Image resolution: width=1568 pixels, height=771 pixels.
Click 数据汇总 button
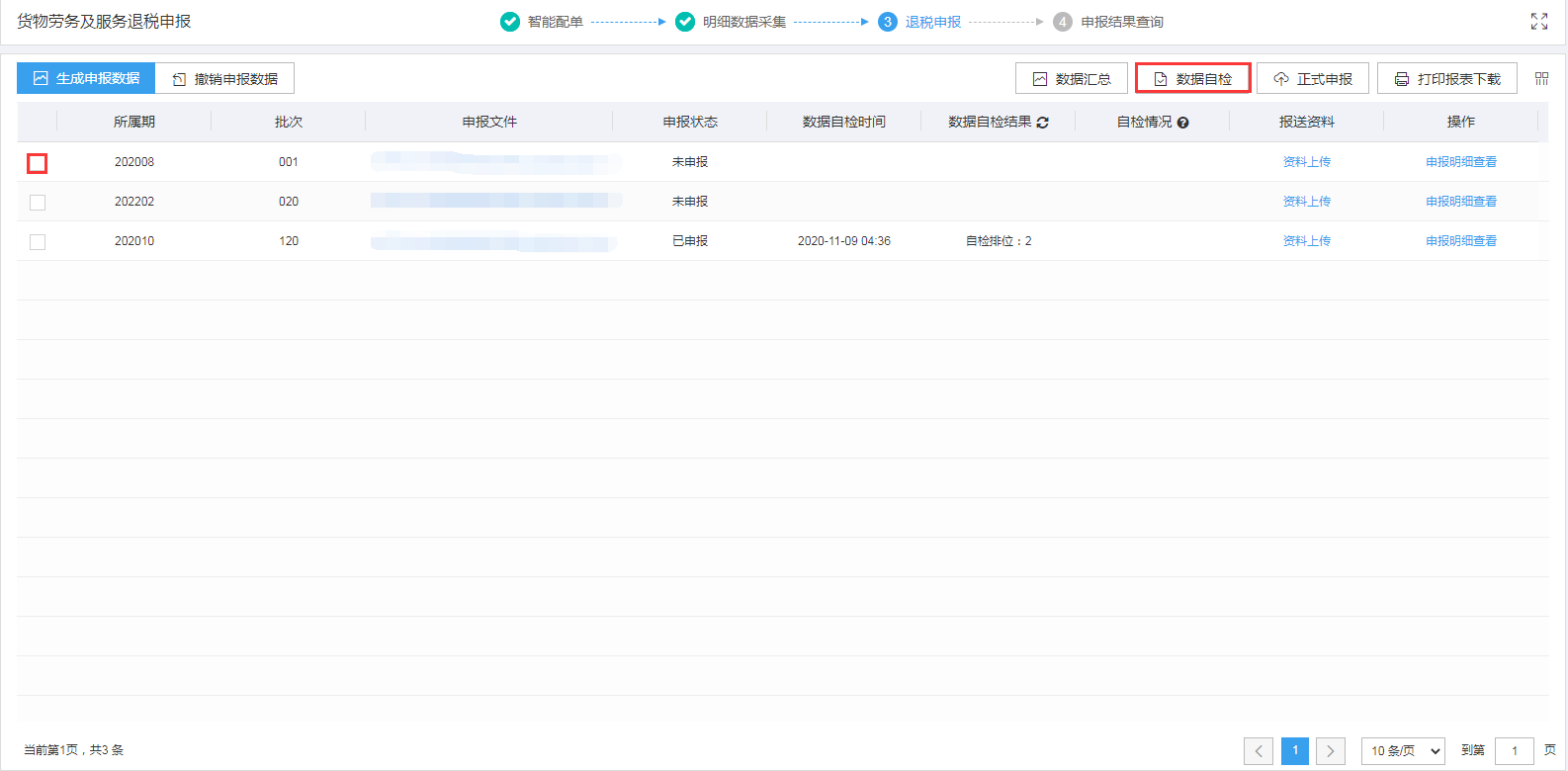pyautogui.click(x=1072, y=78)
